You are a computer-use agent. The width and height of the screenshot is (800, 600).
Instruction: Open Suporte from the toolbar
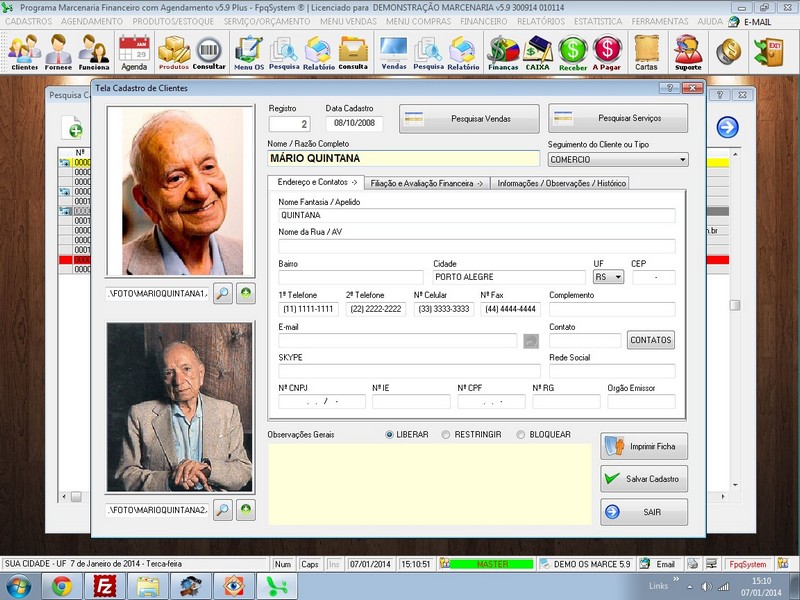pyautogui.click(x=686, y=50)
